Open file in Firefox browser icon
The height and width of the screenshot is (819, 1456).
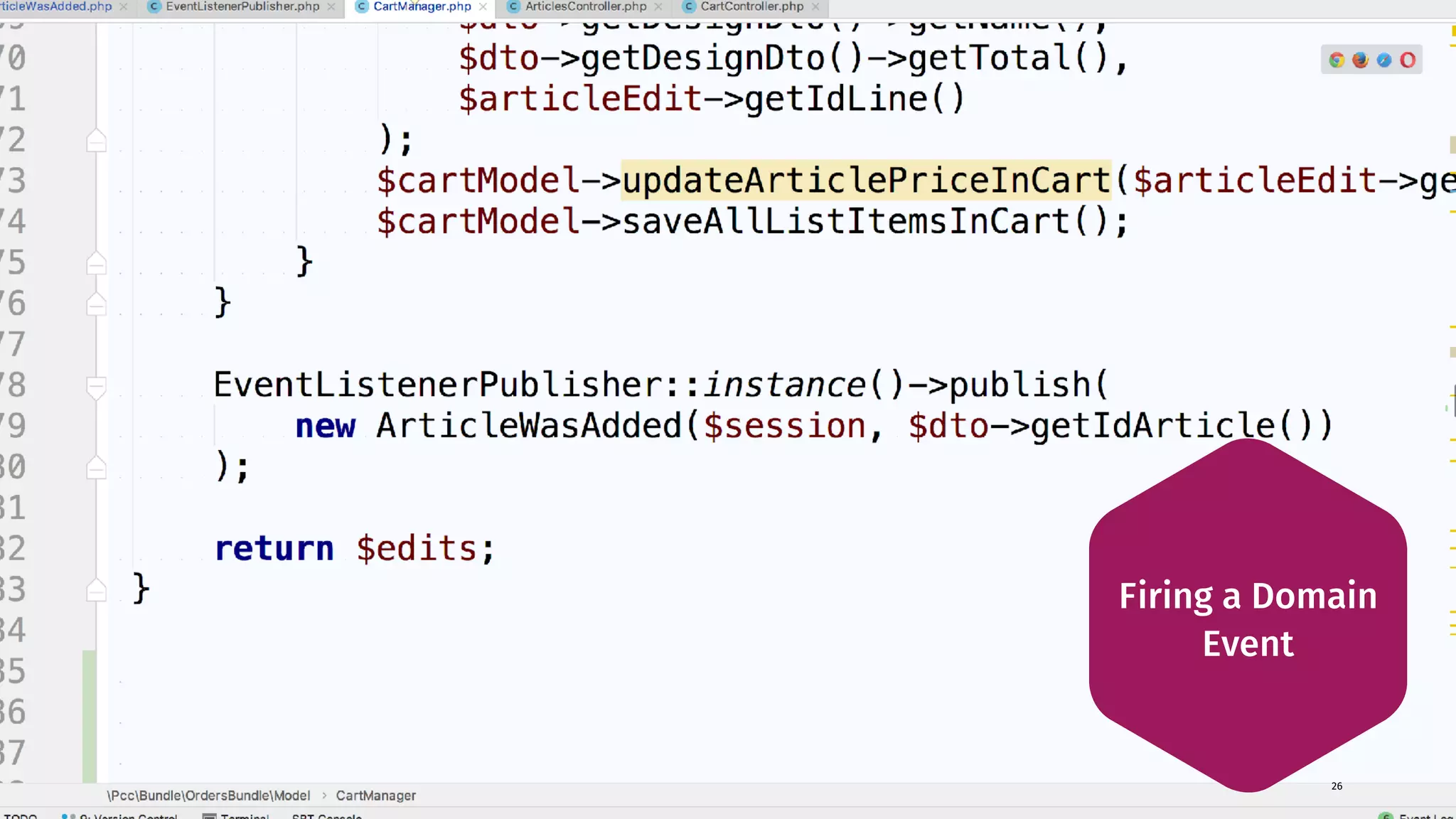[x=1360, y=60]
